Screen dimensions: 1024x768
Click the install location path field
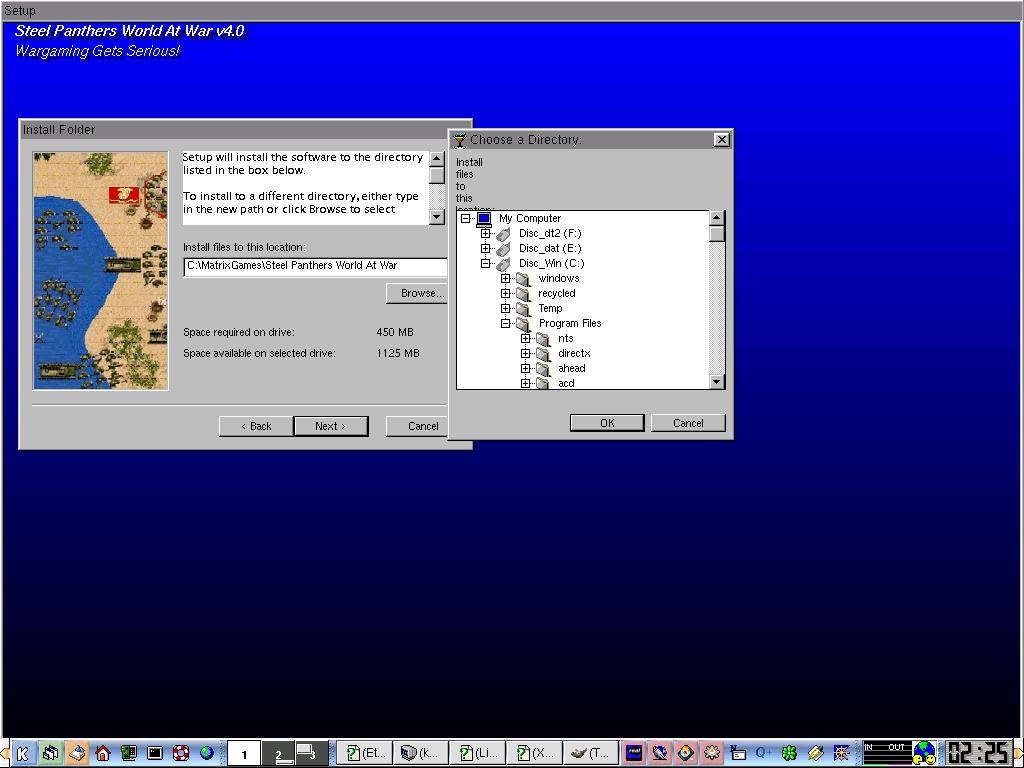click(x=315, y=266)
